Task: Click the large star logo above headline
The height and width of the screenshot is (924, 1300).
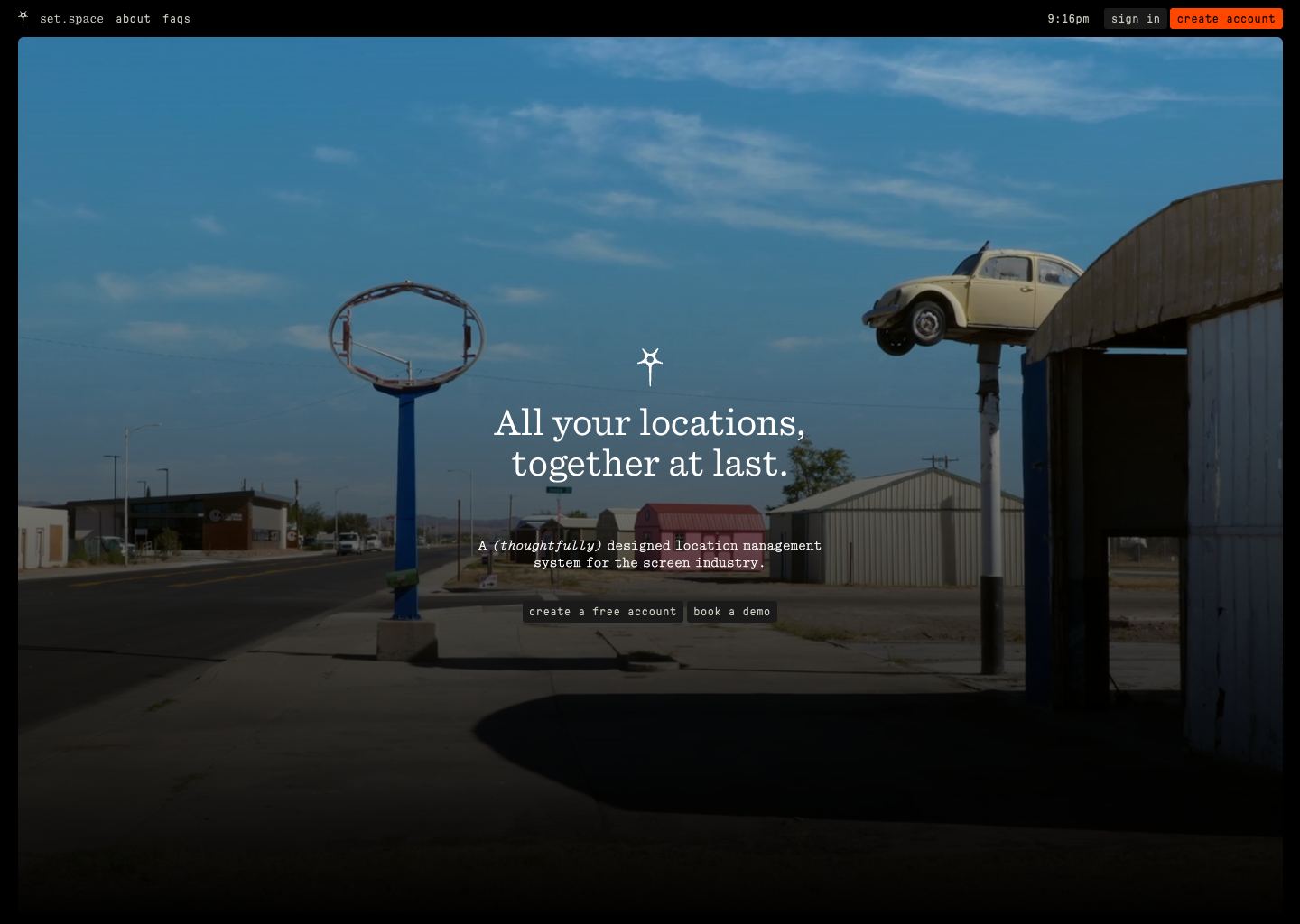Action: [x=650, y=366]
